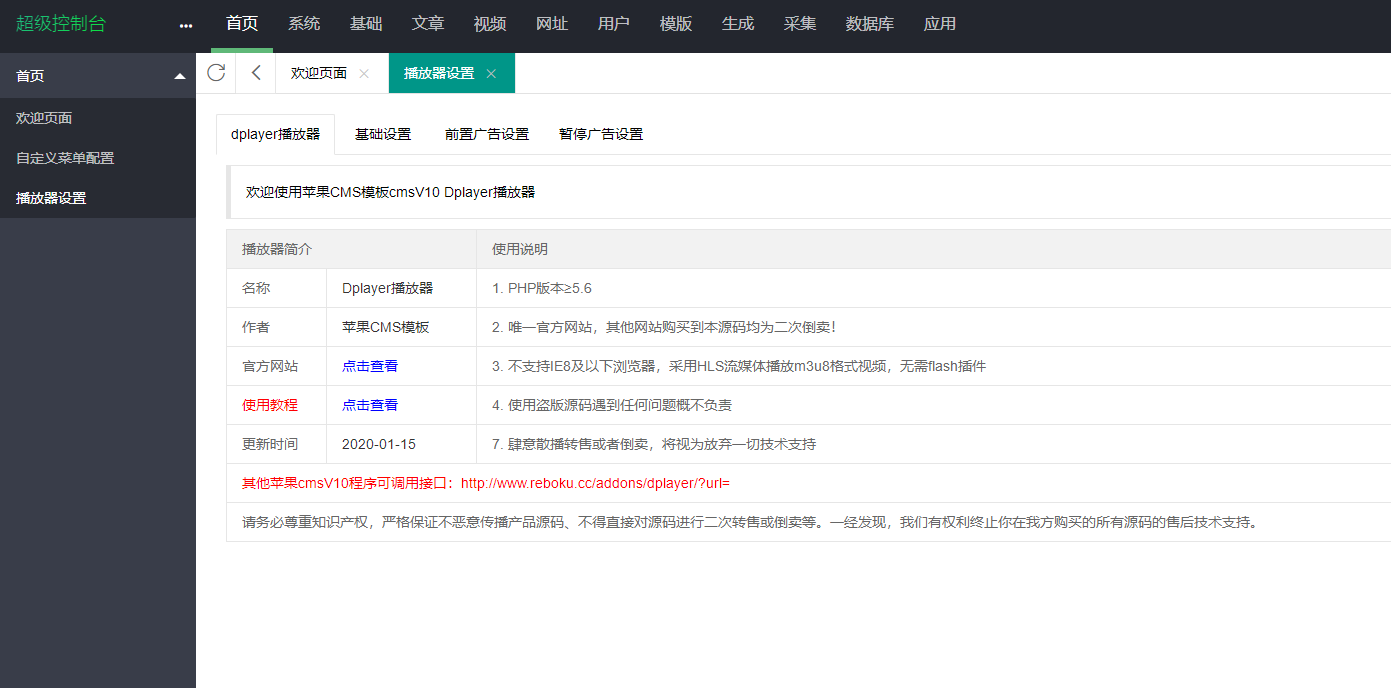Refresh the current tab page
This screenshot has height=688, width=1391.
pos(216,72)
